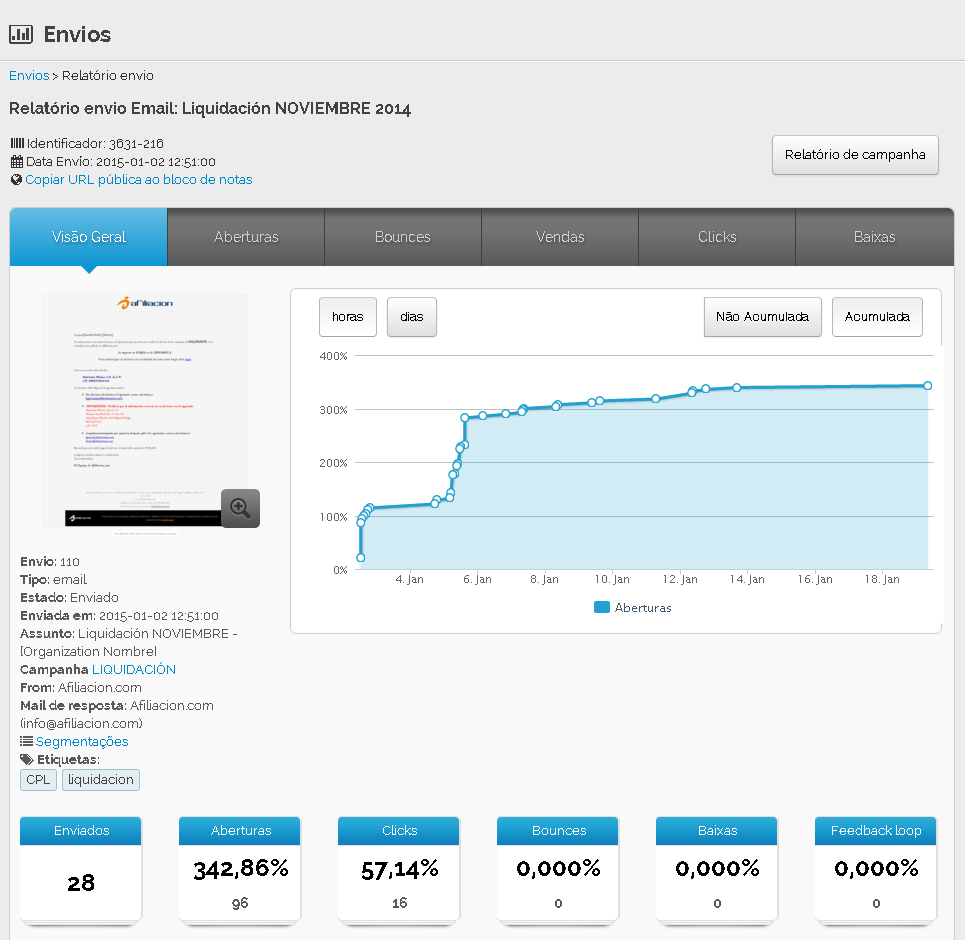
Task: Switch chart to dias view
Action: click(411, 317)
